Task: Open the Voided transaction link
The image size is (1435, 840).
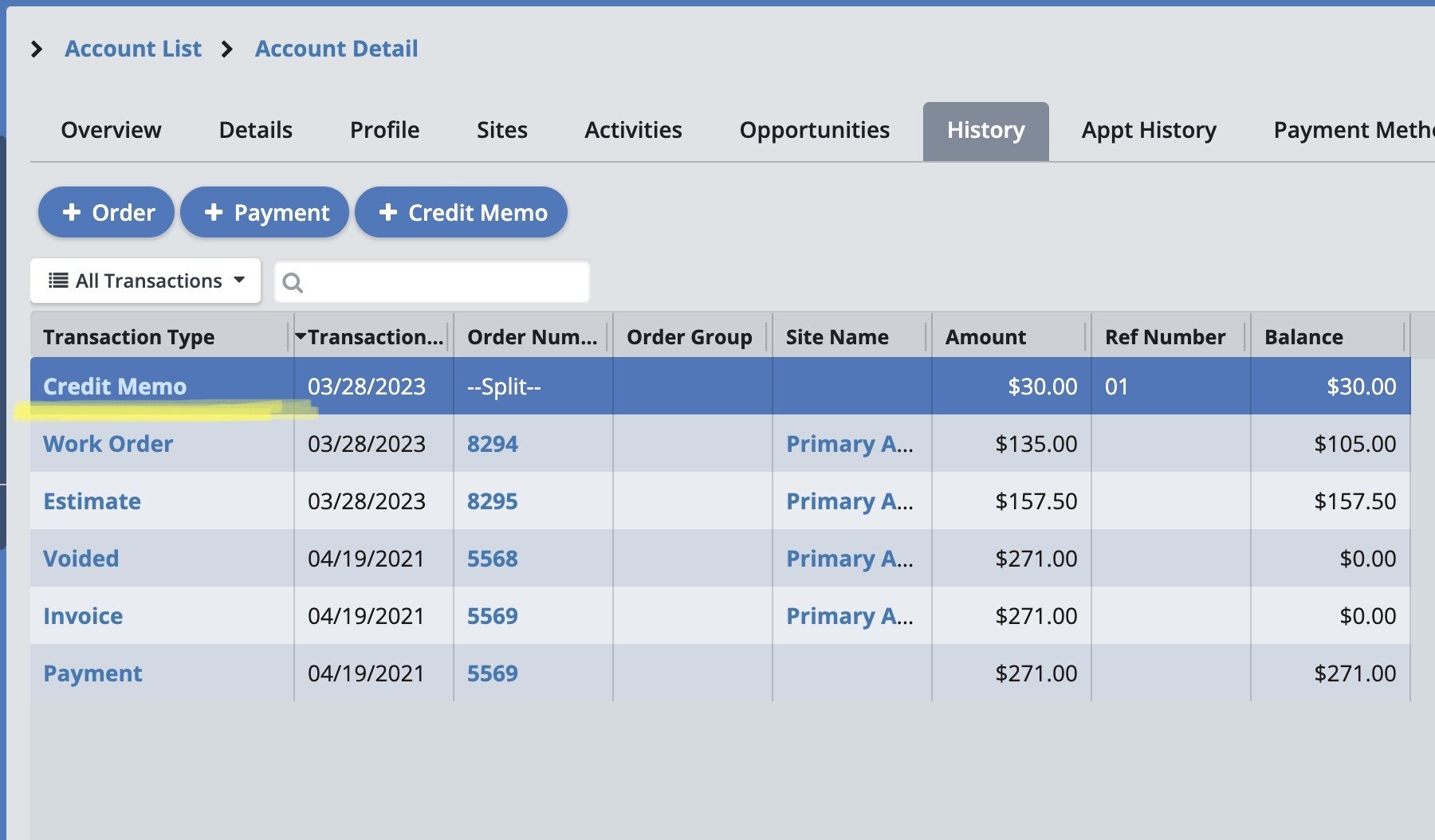Action: (x=81, y=559)
